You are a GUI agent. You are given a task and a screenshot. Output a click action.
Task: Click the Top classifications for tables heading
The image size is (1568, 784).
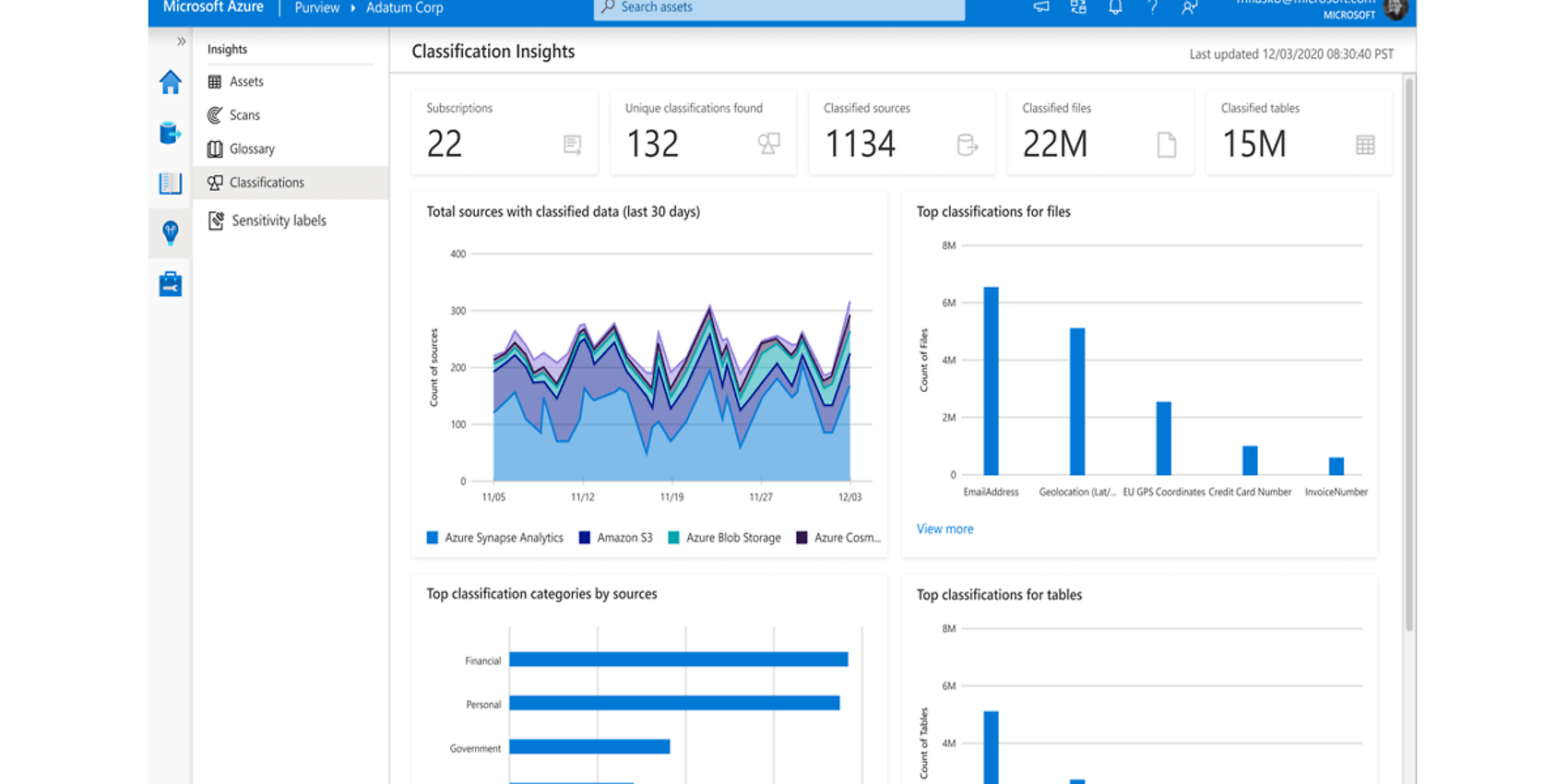point(999,595)
